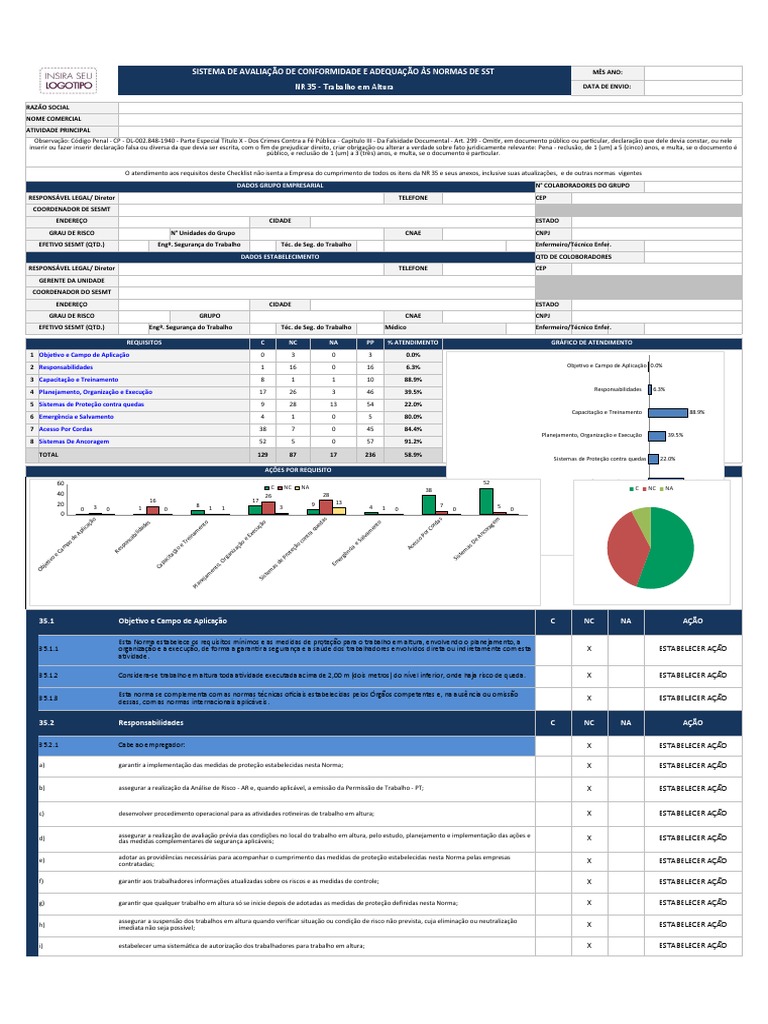Screen dimensions: 768x1024
Task: Click the NC mark cell for item 35.1.1
Action: coord(589,648)
